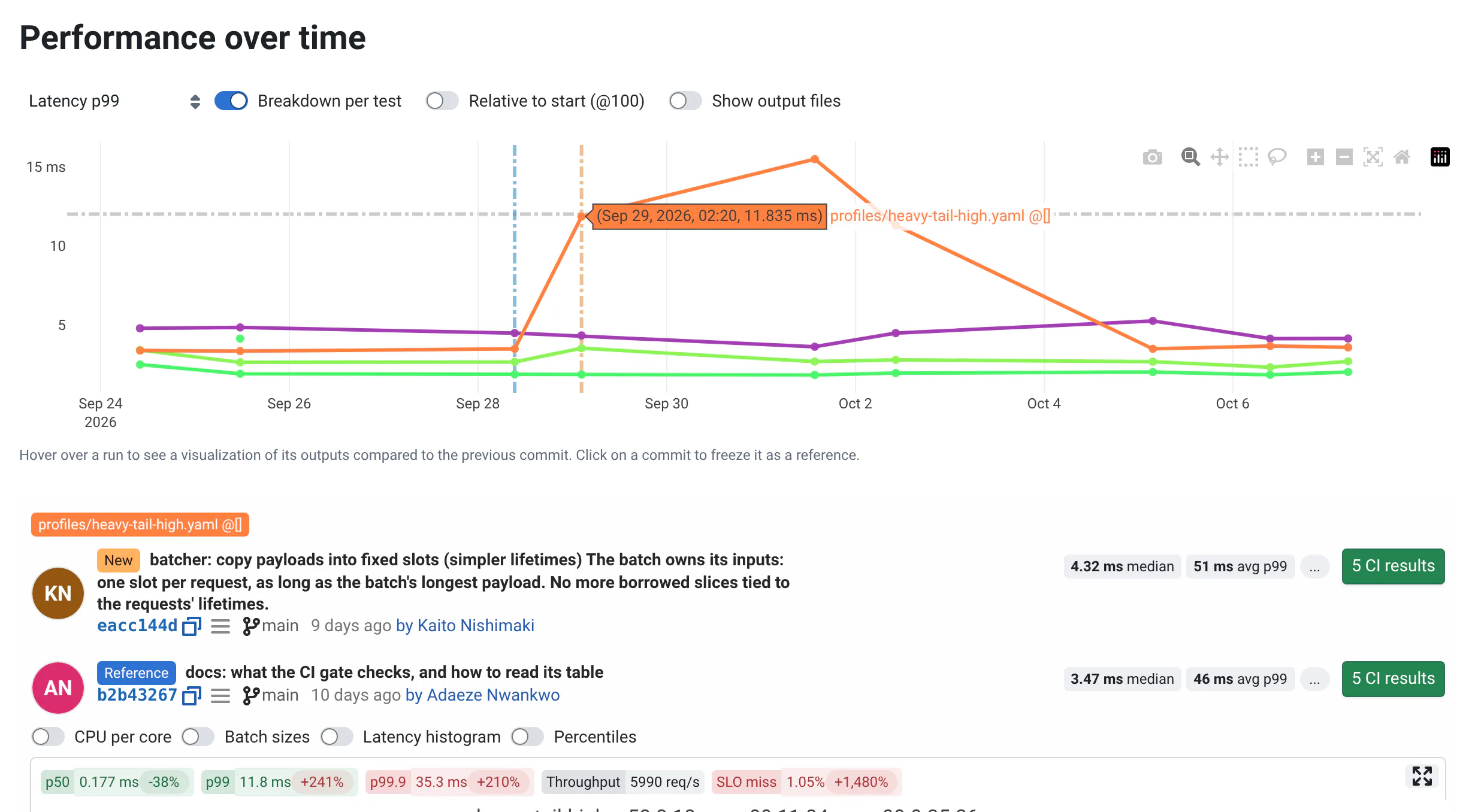Image resolution: width=1463 pixels, height=812 pixels.
Task: Expand the output panel to fullscreen
Action: [1422, 776]
